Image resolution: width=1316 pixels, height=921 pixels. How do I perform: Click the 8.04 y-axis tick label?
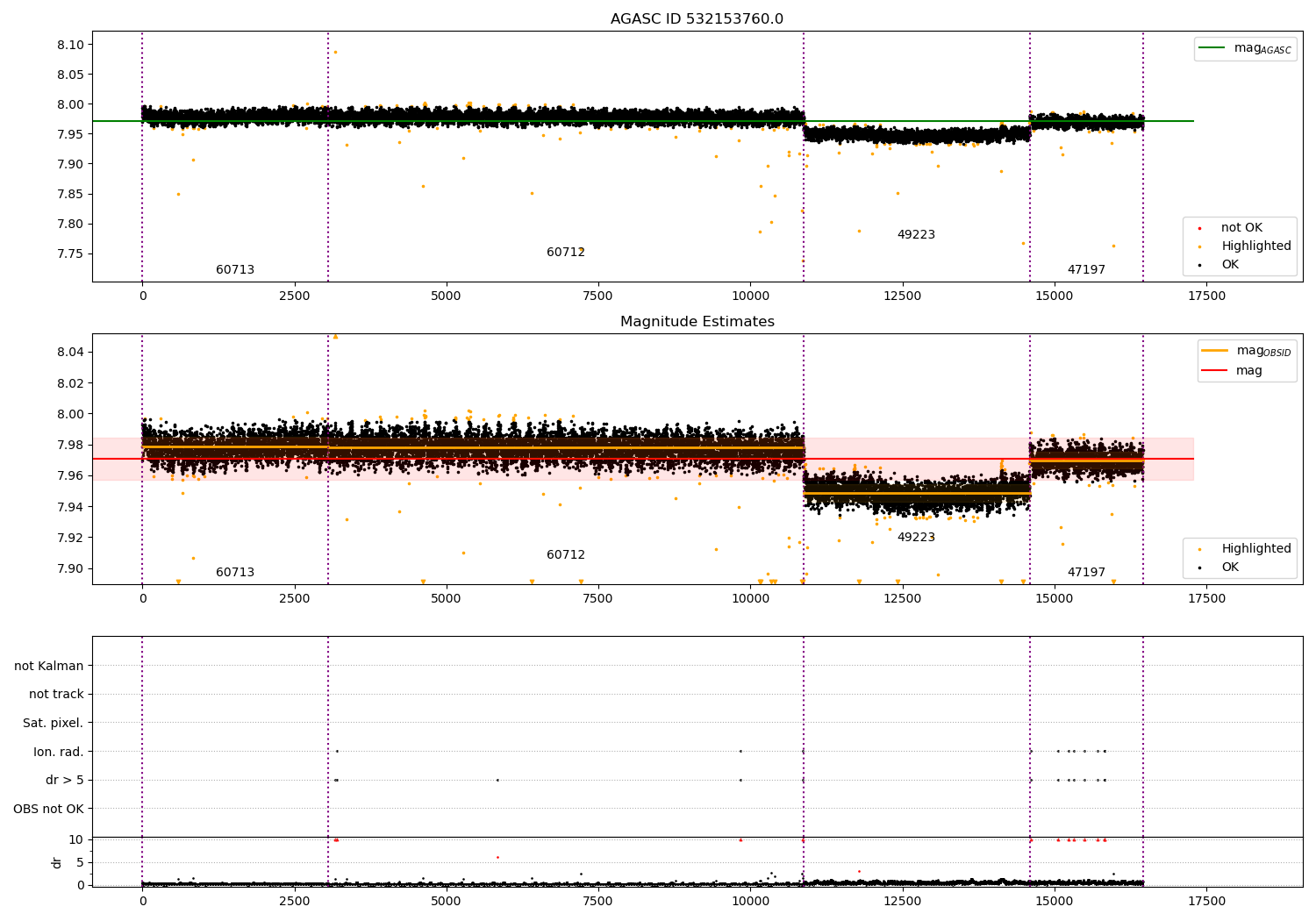[70, 353]
